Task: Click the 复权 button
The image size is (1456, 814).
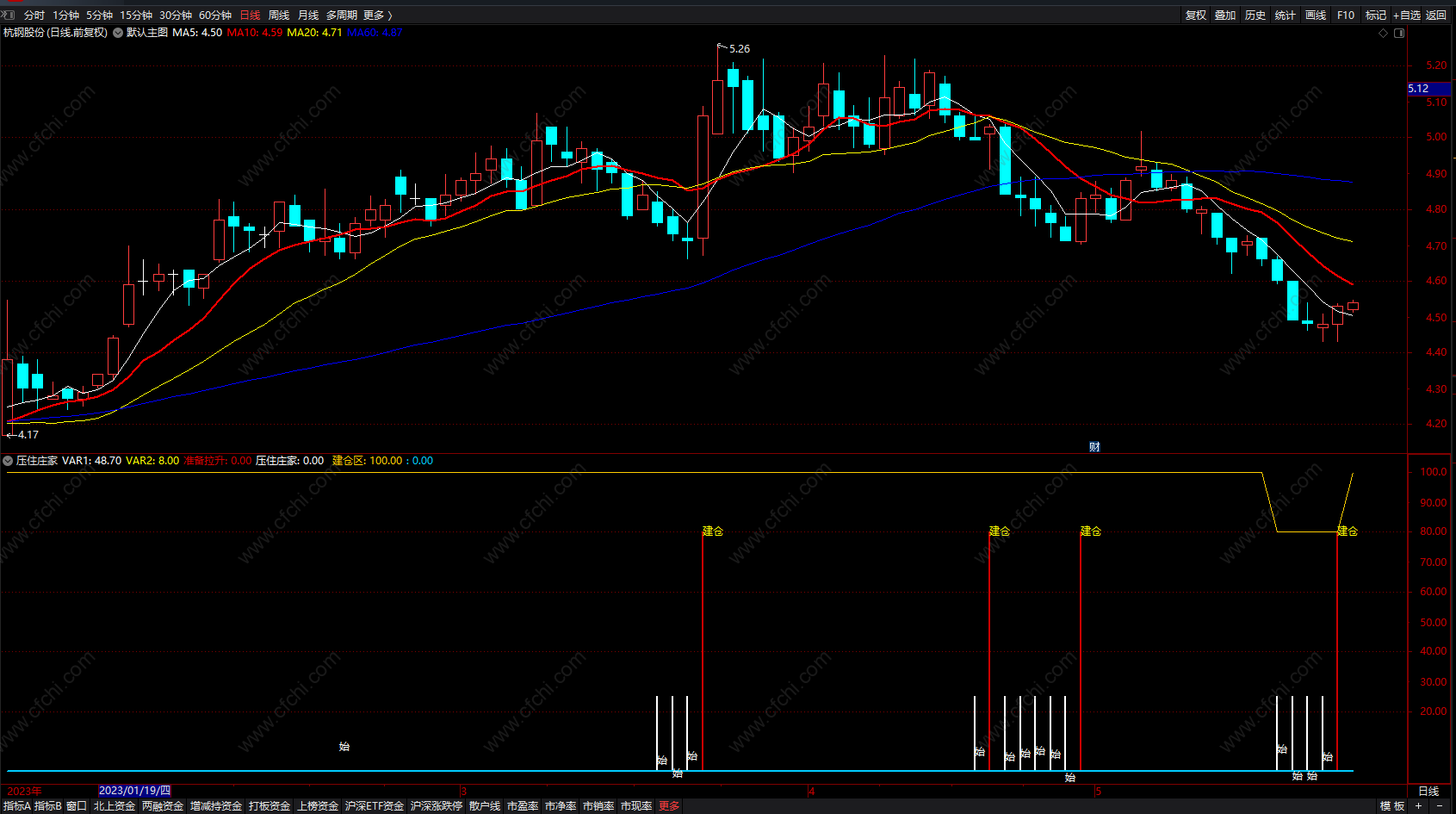Action: coord(1196,16)
